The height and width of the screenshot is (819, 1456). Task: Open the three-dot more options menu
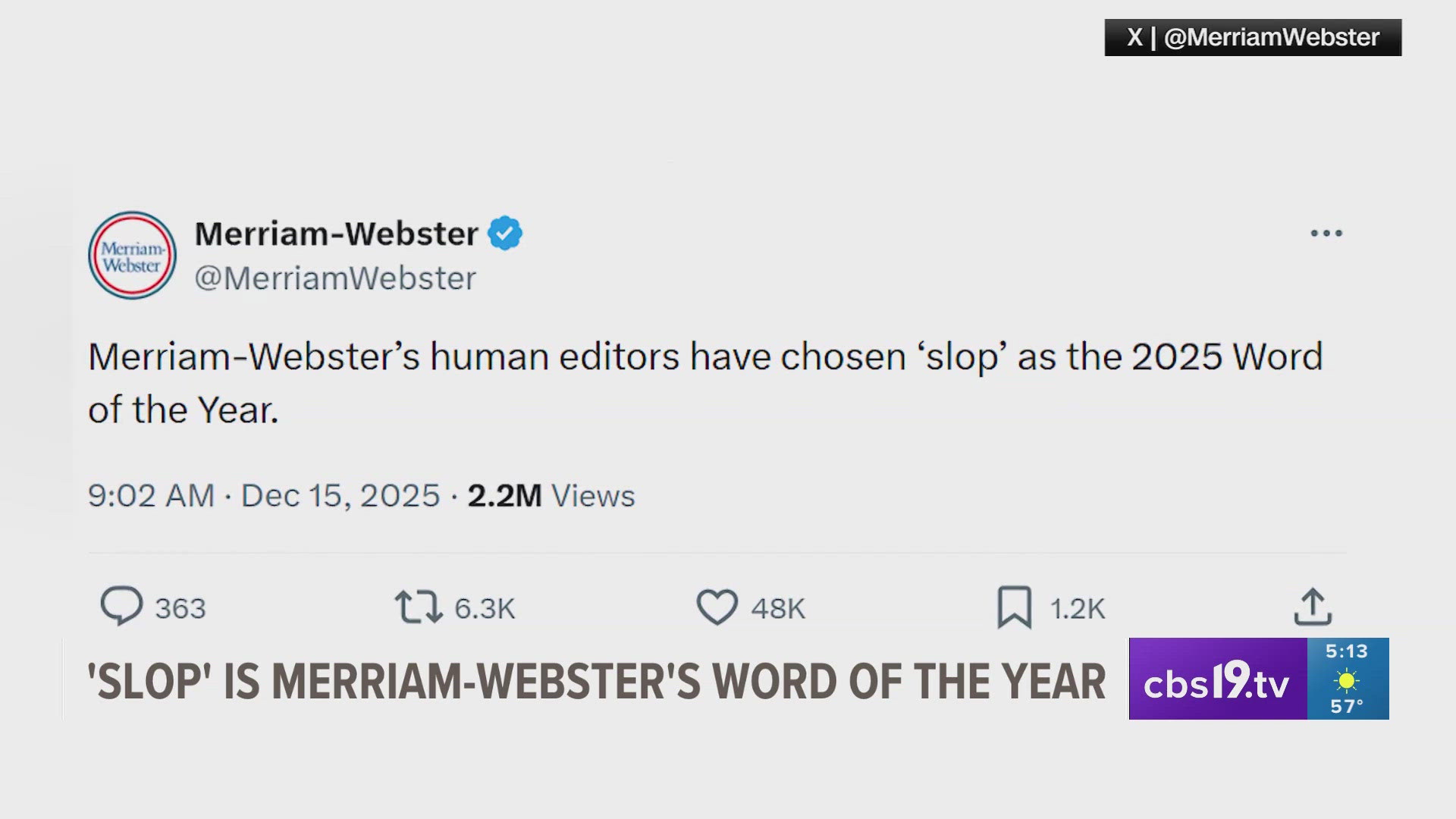1326,233
